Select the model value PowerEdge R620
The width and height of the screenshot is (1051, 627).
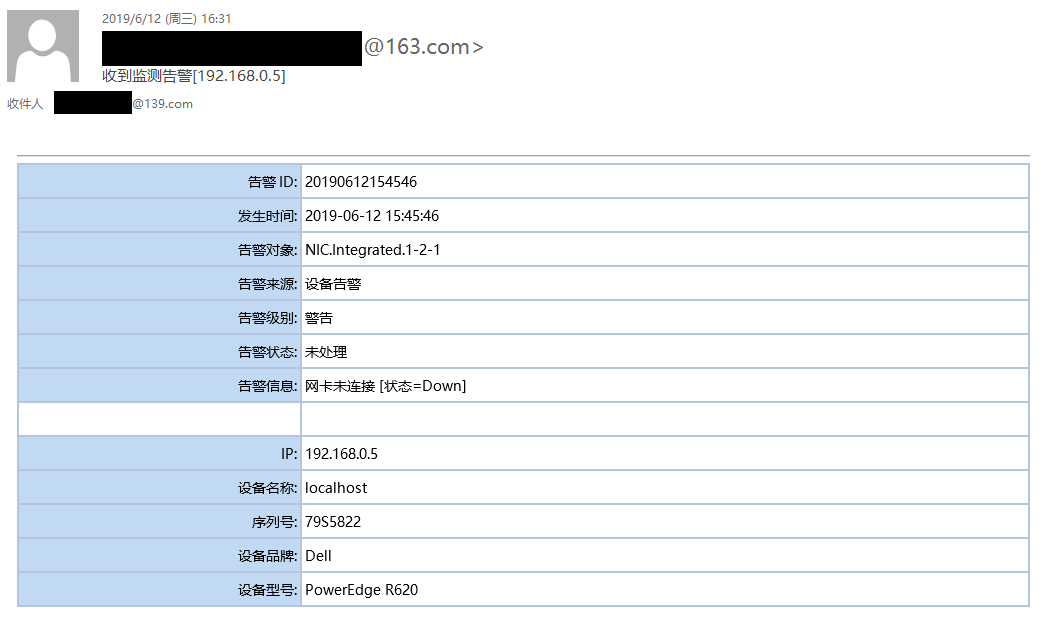point(361,589)
